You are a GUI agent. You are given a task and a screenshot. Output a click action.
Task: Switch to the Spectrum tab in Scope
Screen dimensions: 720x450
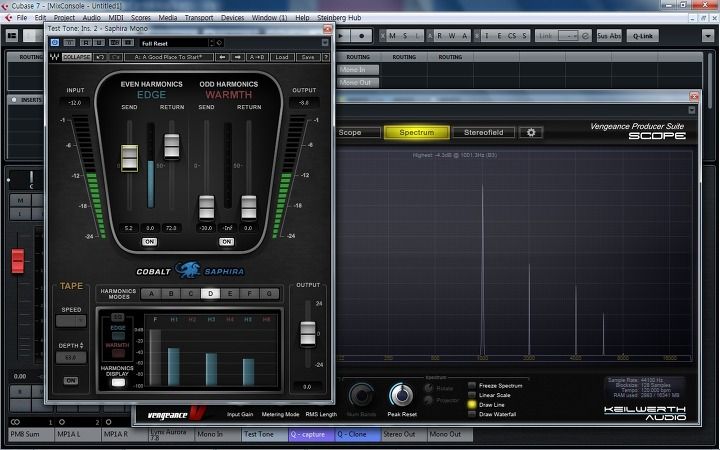click(x=416, y=132)
